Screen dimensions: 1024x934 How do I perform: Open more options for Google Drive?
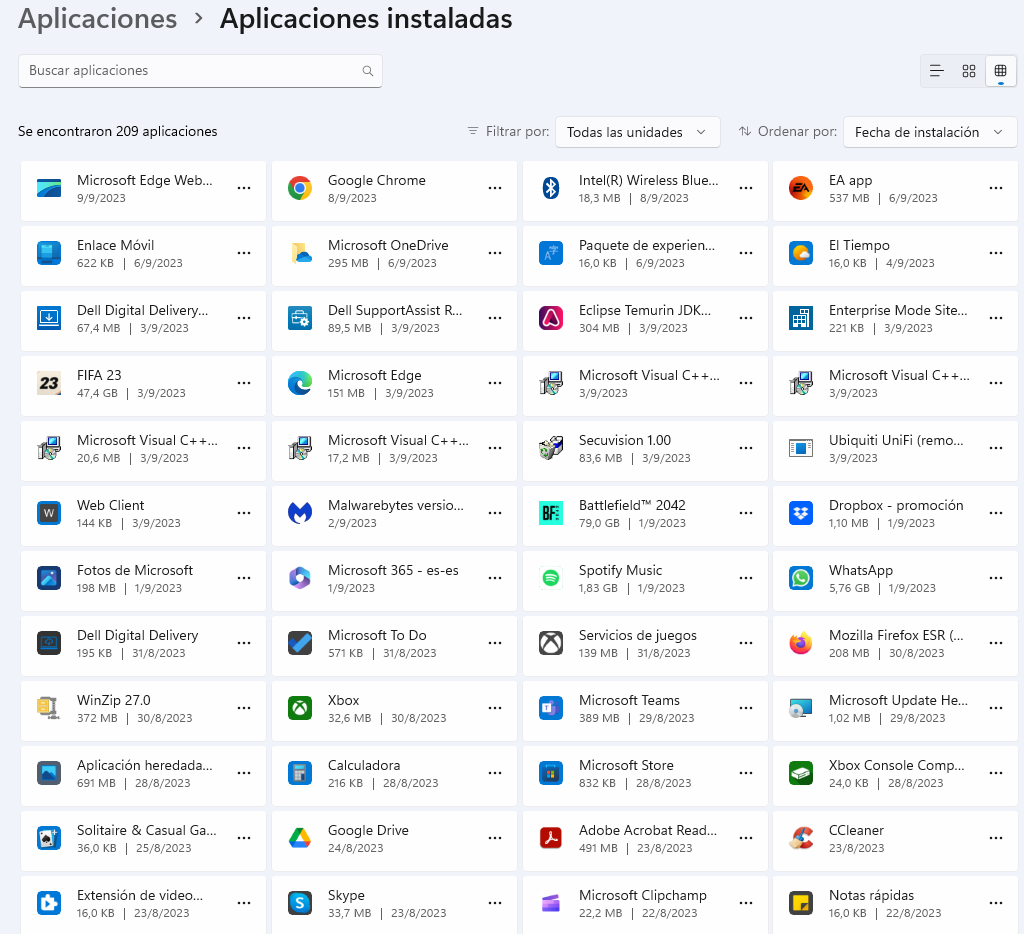tap(495, 838)
